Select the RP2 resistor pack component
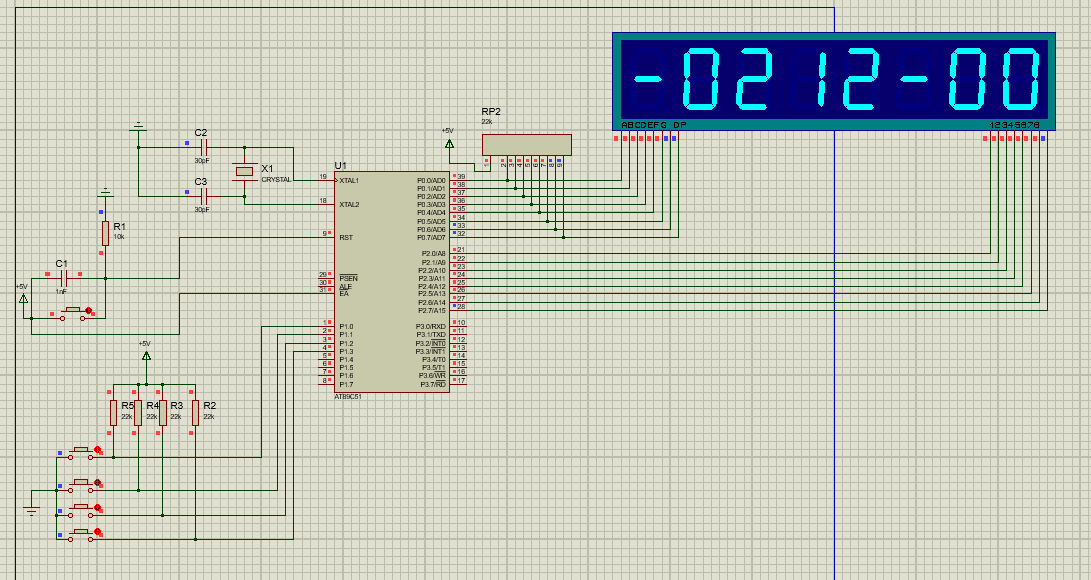The image size is (1091, 580). click(x=527, y=145)
